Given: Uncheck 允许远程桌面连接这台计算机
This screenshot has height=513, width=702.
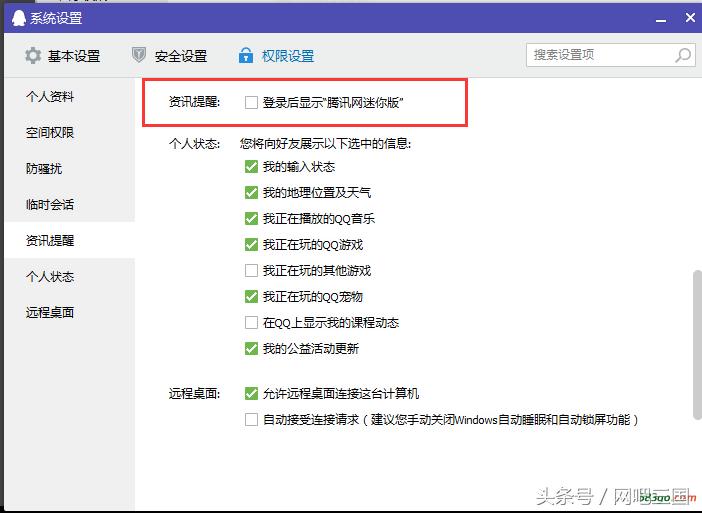Looking at the screenshot, I should [251, 393].
